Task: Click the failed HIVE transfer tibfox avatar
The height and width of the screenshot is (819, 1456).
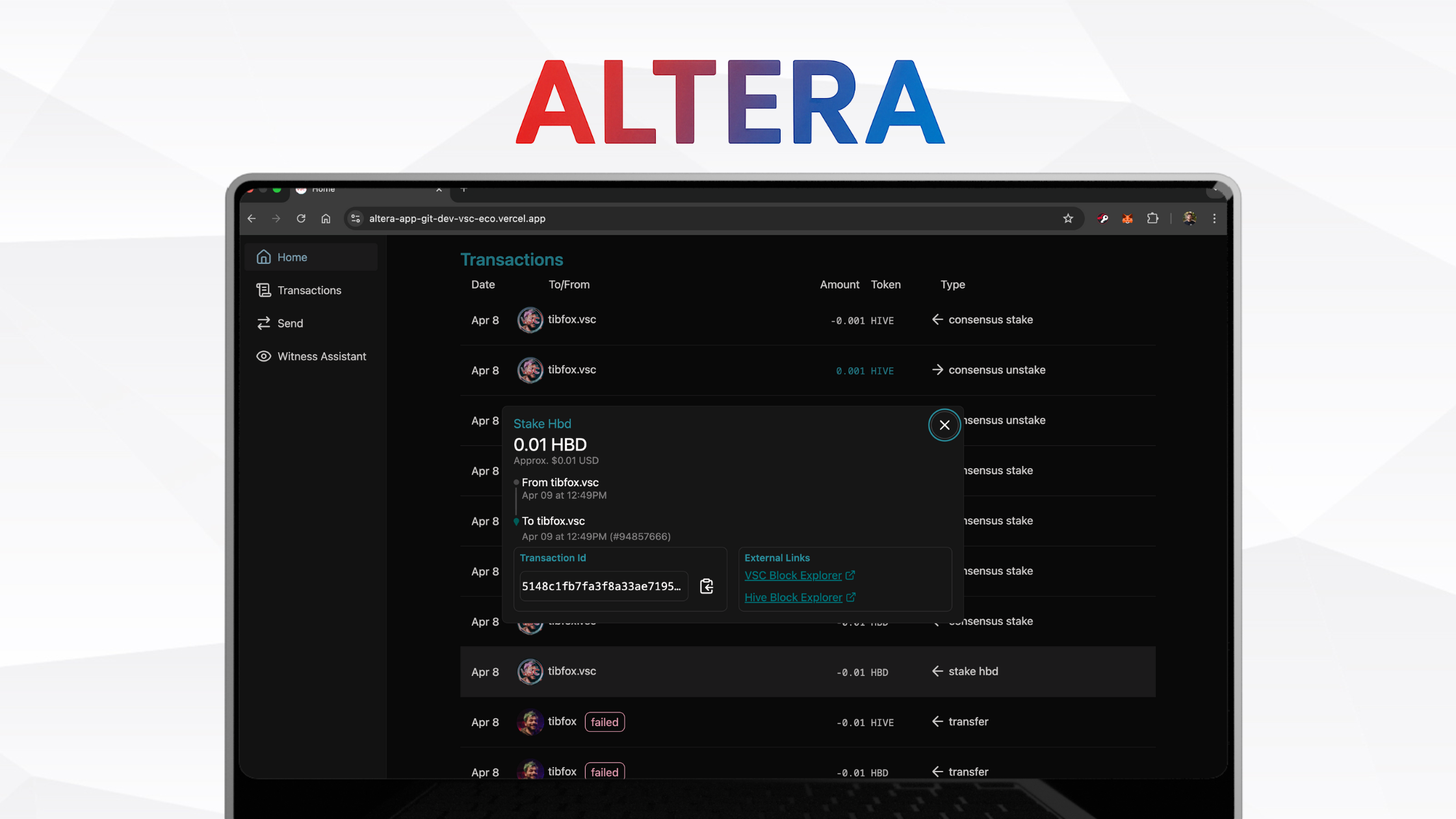Action: (530, 722)
